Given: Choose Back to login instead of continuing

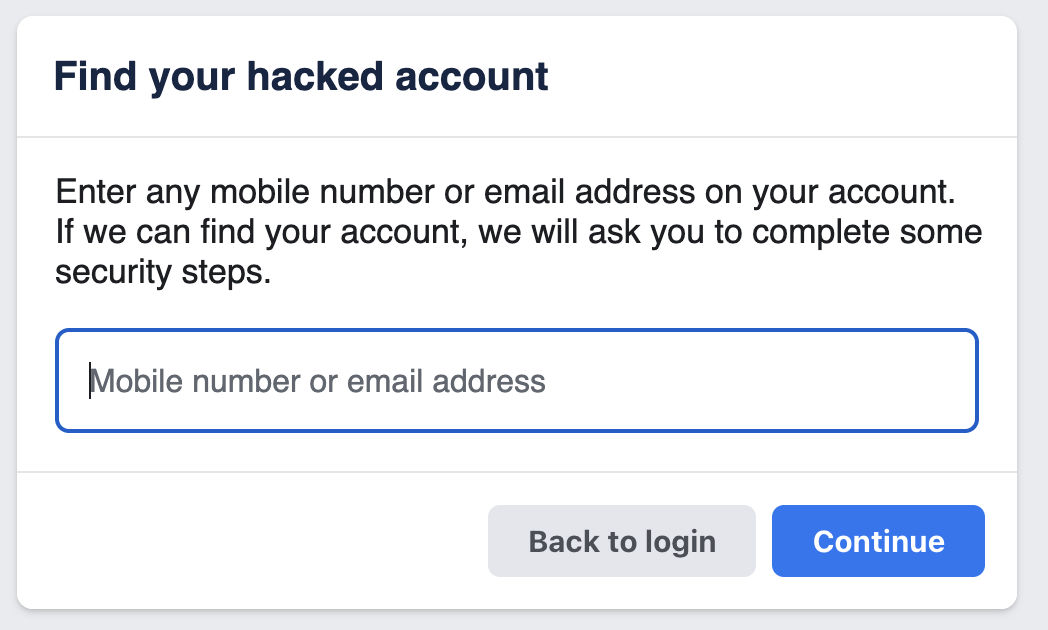Looking at the screenshot, I should coord(621,541).
